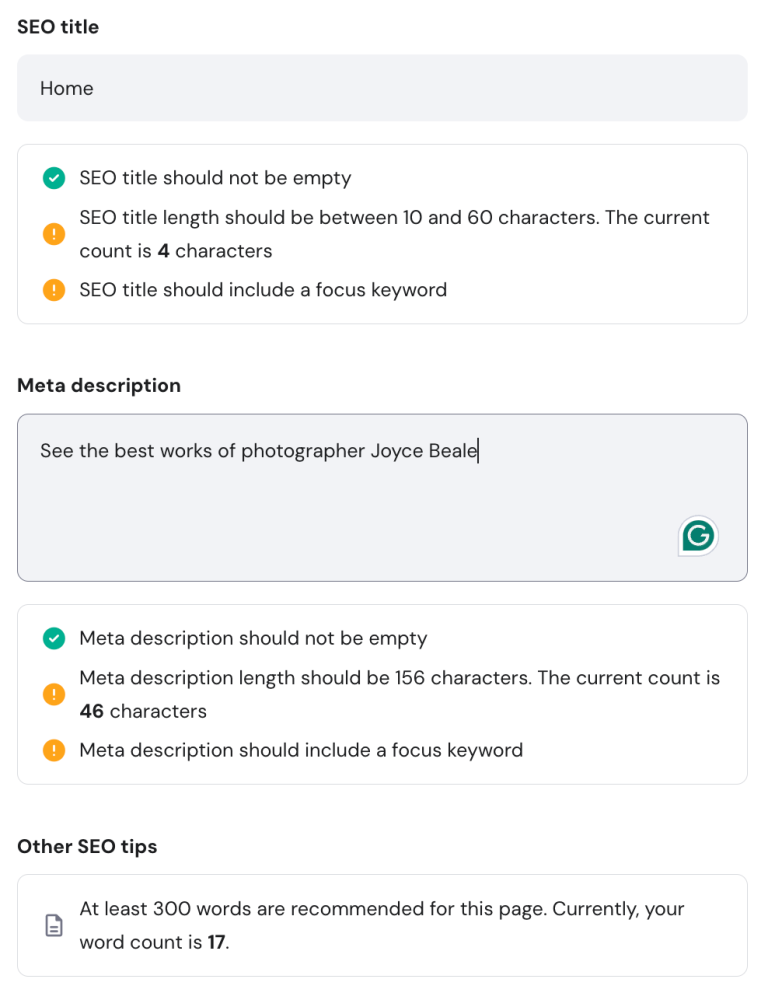Click the green checkmark beside SEO title validation

point(53,178)
